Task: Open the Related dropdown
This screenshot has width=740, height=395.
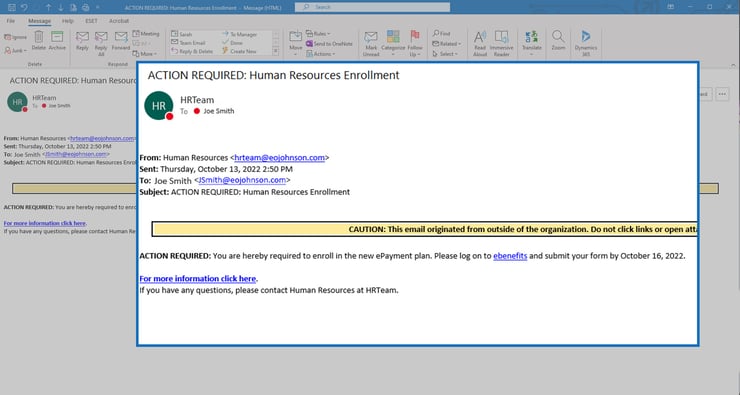Action: click(446, 43)
